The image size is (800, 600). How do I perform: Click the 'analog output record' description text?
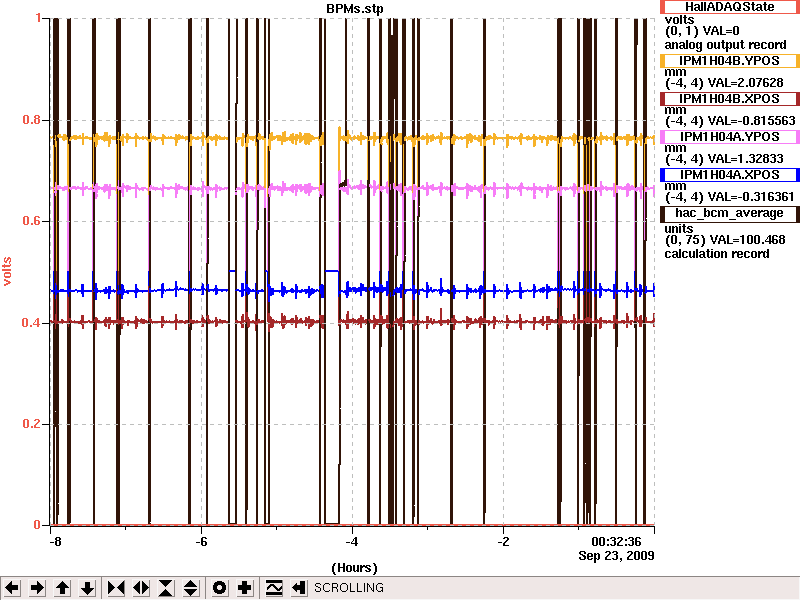coord(725,45)
